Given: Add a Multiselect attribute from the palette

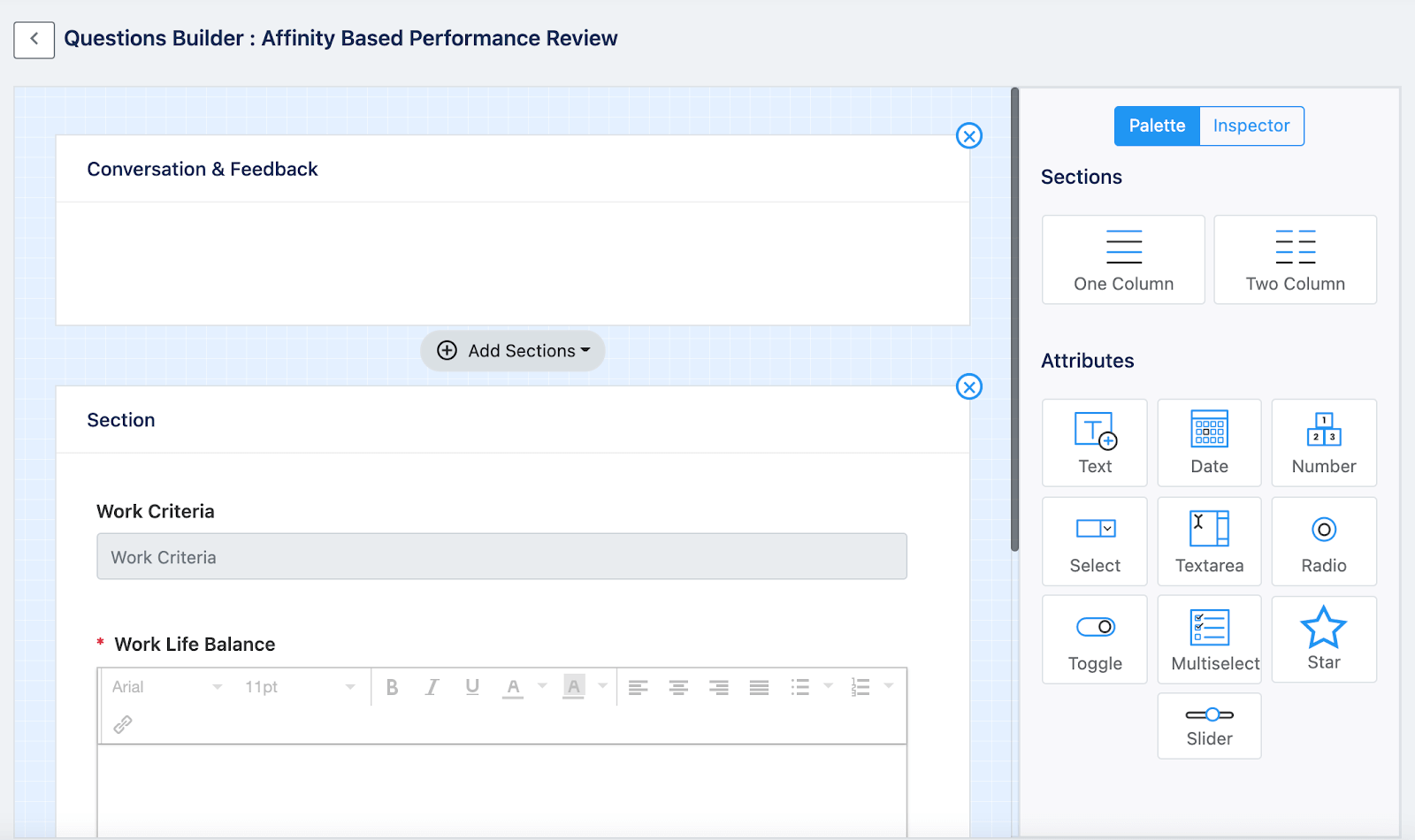Looking at the screenshot, I should click(1209, 638).
